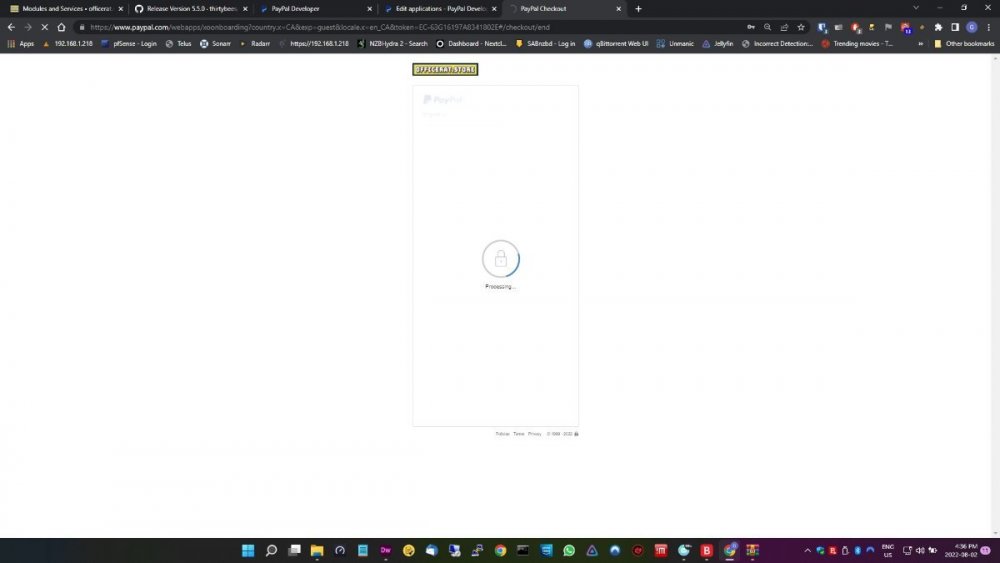Click the Privacy link in PayPal footer

tap(535, 434)
